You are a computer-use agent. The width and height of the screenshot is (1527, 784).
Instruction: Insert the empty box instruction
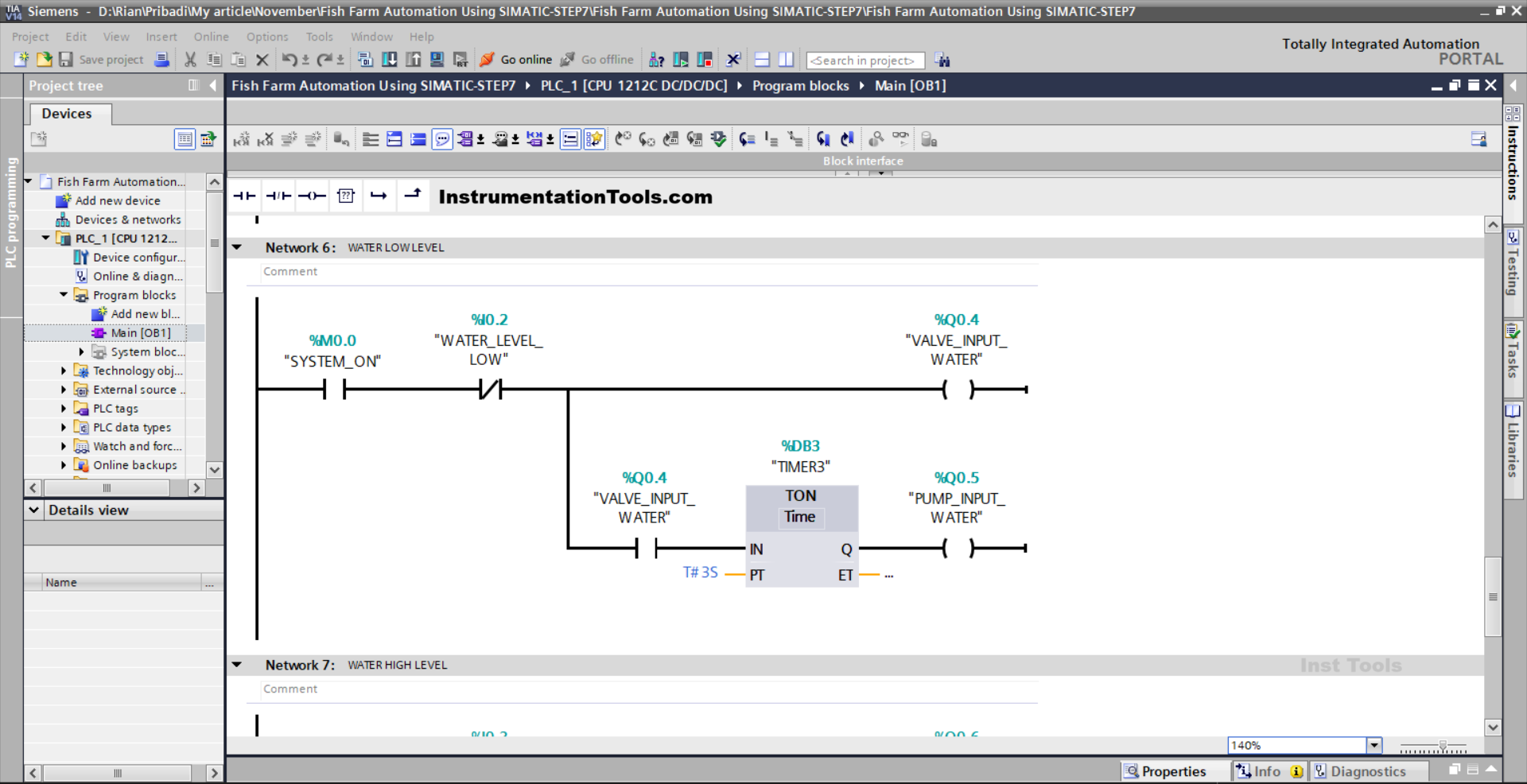coord(345,196)
